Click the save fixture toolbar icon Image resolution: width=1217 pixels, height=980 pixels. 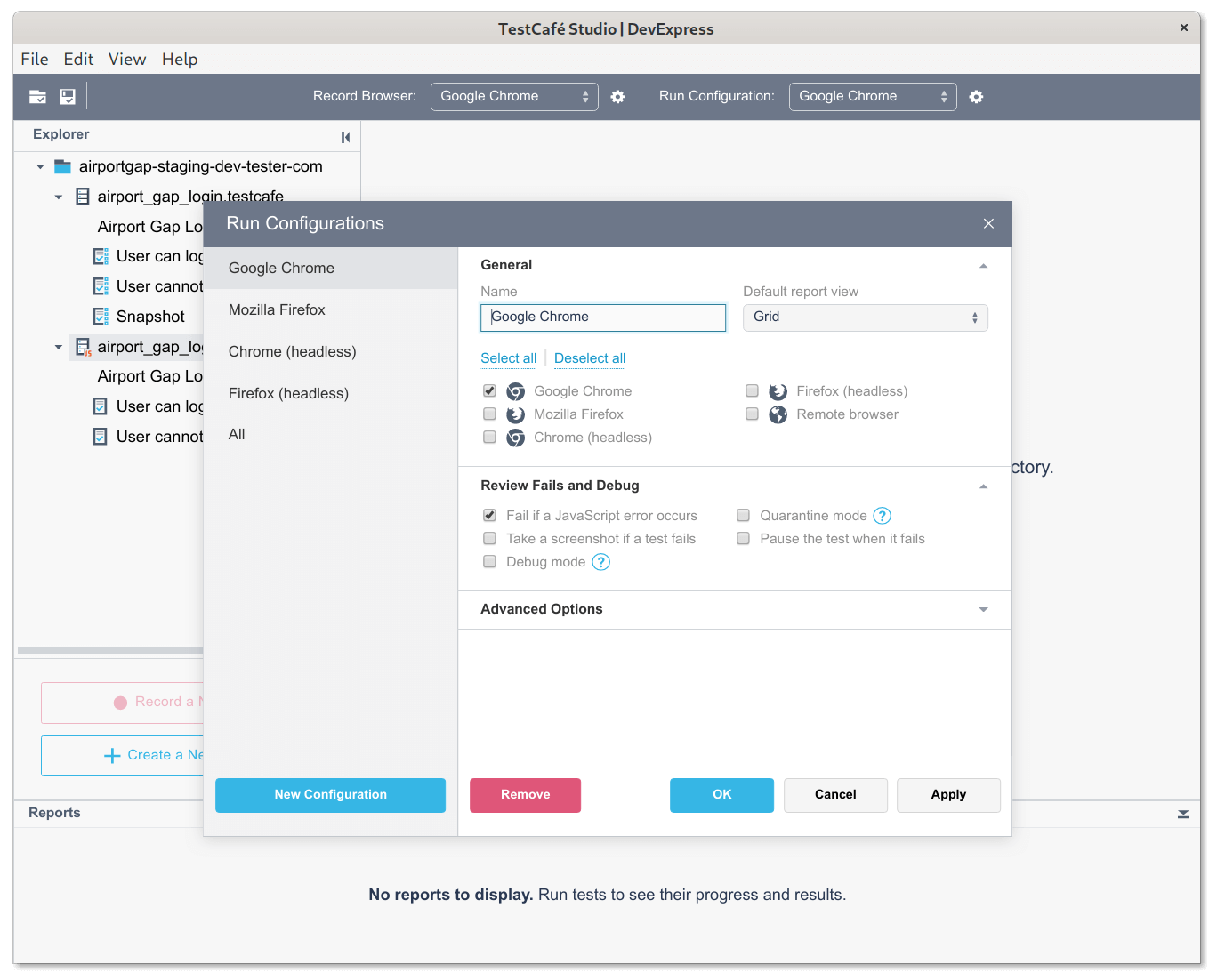[x=68, y=97]
